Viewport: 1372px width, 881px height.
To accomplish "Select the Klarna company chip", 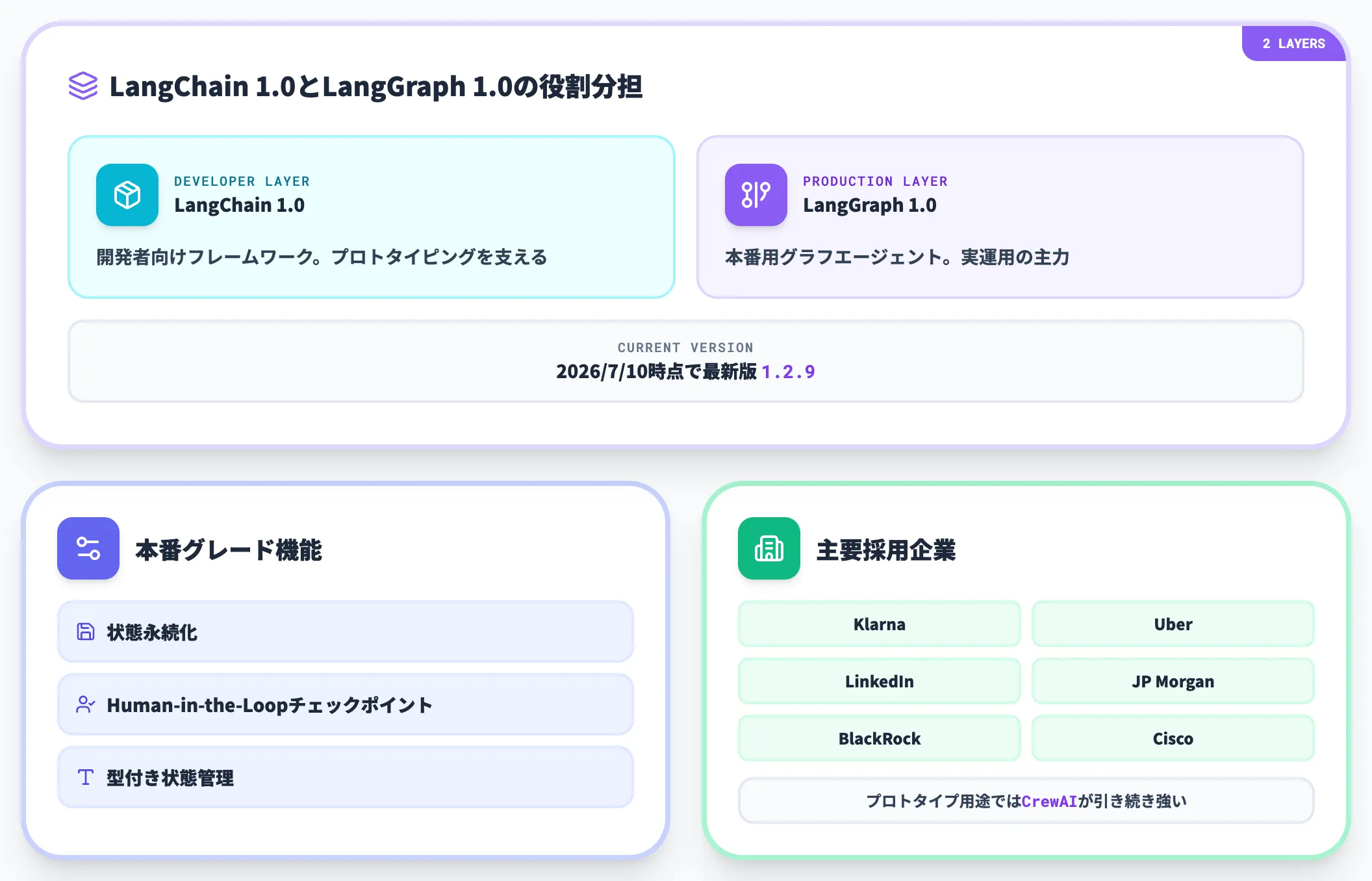I will tap(880, 624).
